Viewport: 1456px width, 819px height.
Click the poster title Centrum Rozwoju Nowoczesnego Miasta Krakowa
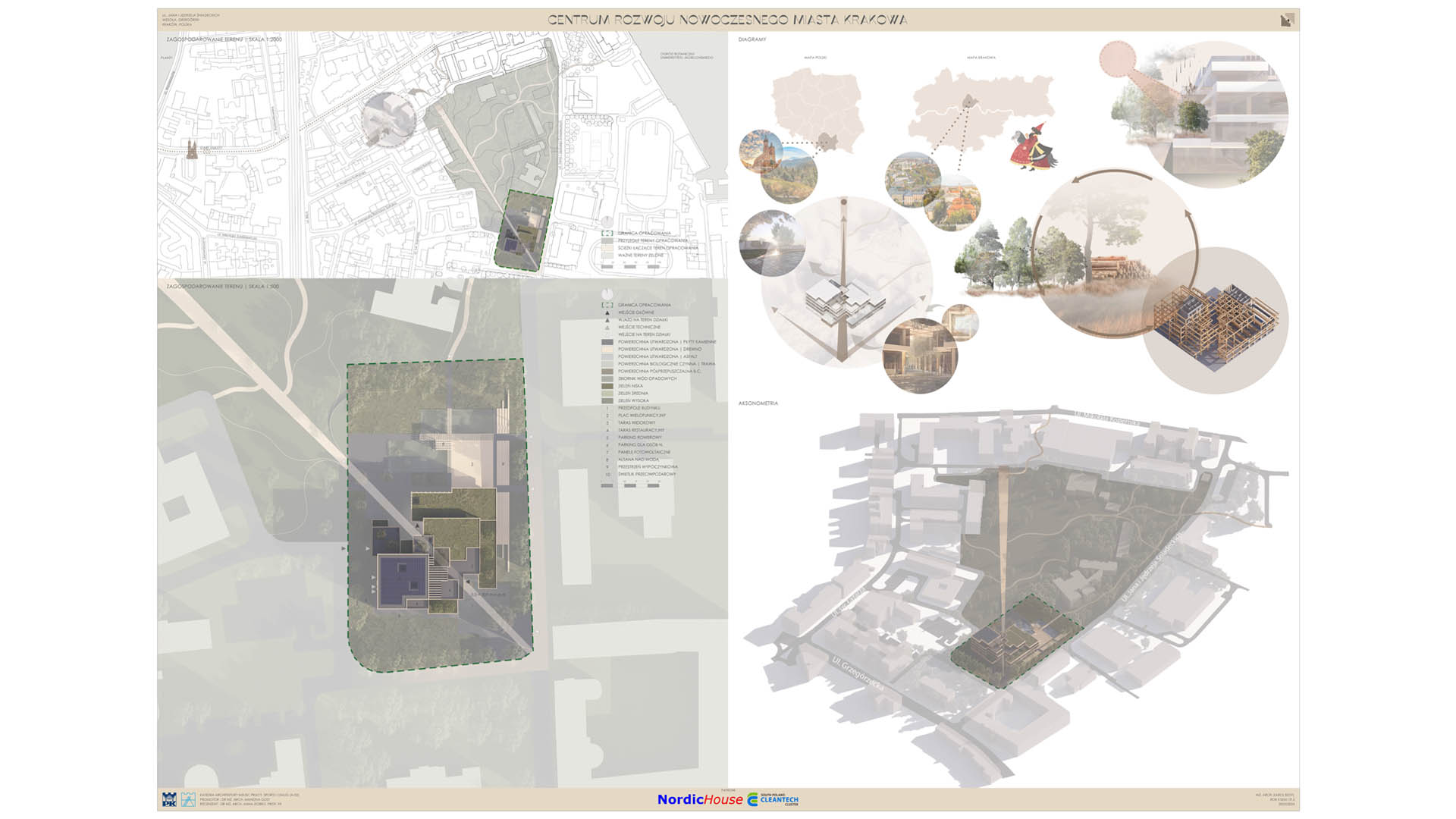pos(727,20)
